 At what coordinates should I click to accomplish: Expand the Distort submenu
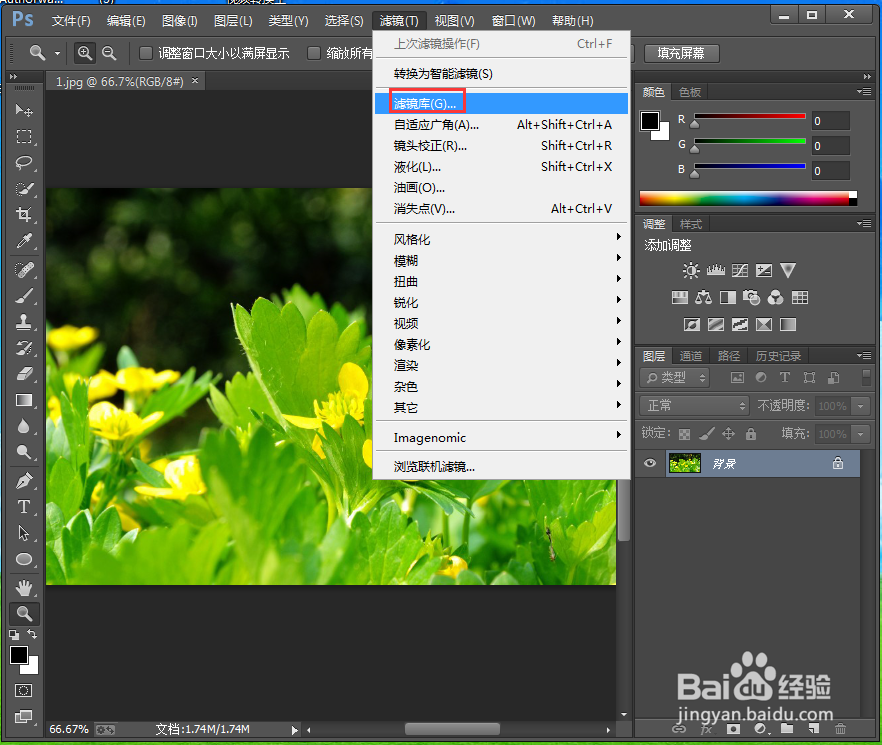click(501, 281)
